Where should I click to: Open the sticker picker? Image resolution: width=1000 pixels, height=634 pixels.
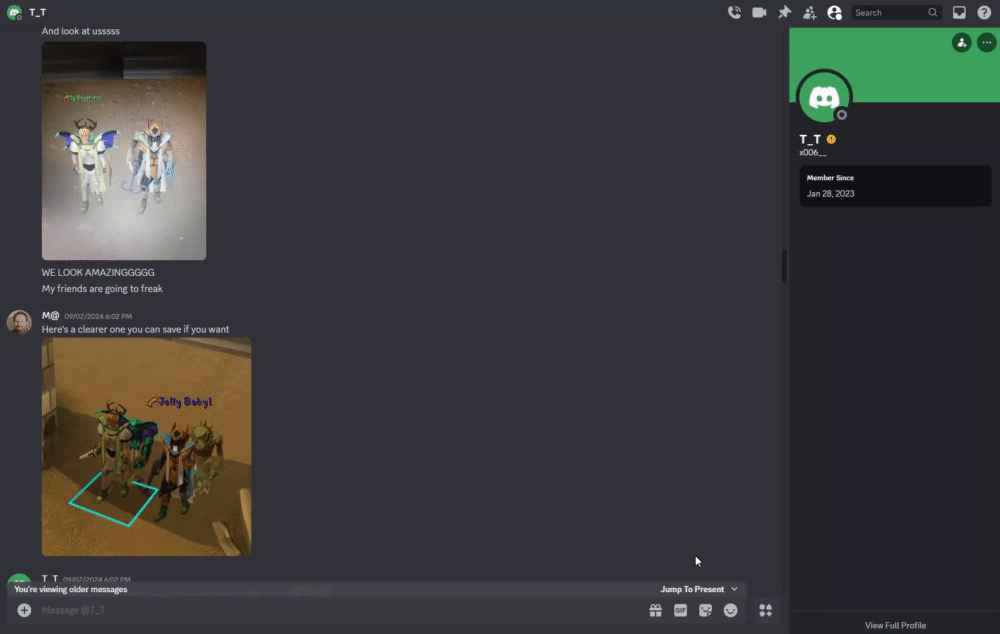click(x=705, y=610)
